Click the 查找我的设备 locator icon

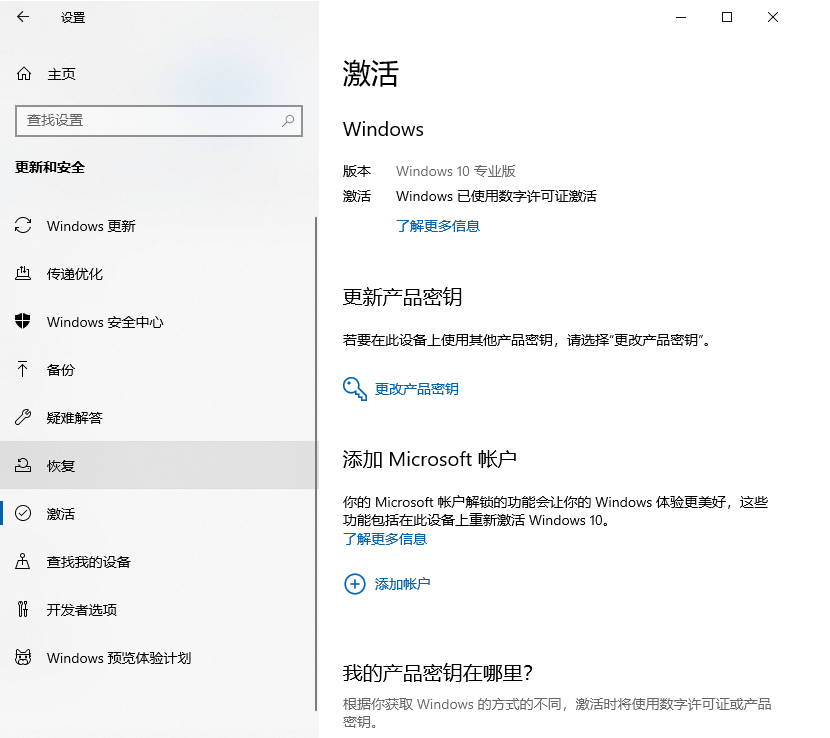click(23, 561)
